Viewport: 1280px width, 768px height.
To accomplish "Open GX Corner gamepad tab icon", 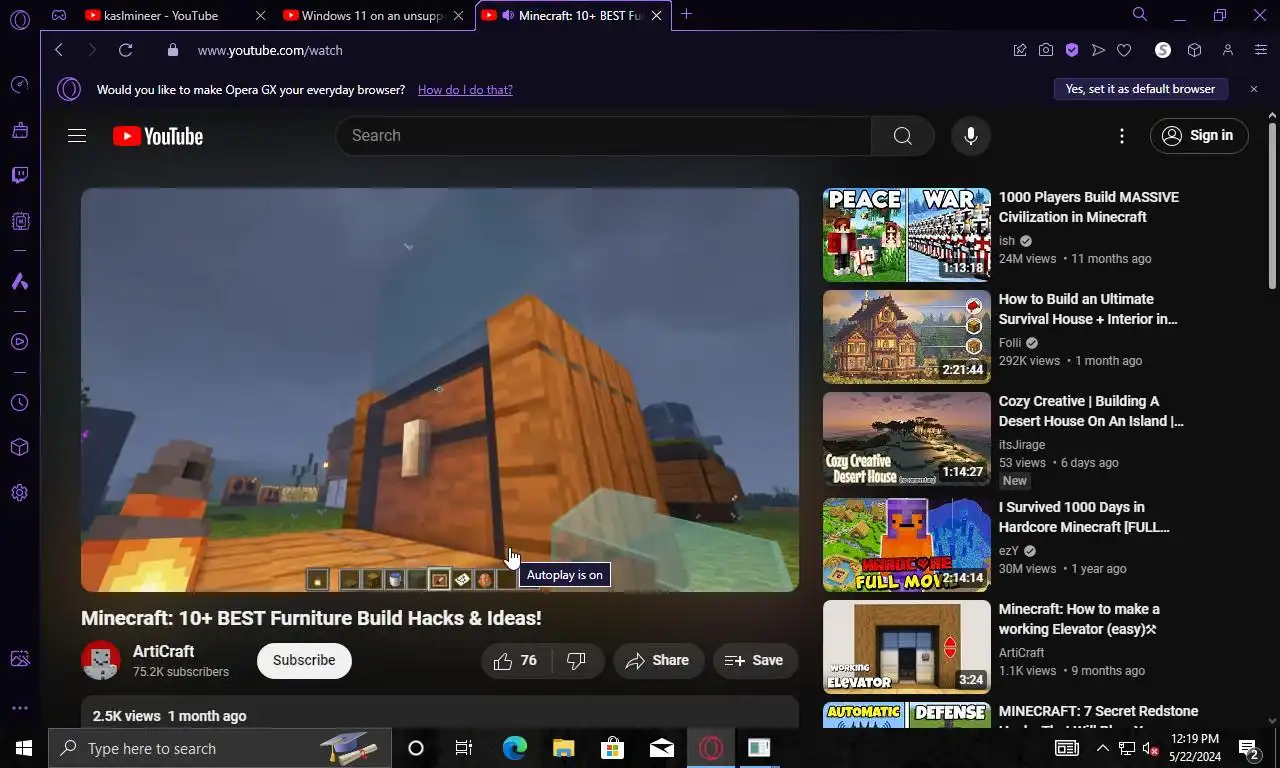I will tap(59, 15).
